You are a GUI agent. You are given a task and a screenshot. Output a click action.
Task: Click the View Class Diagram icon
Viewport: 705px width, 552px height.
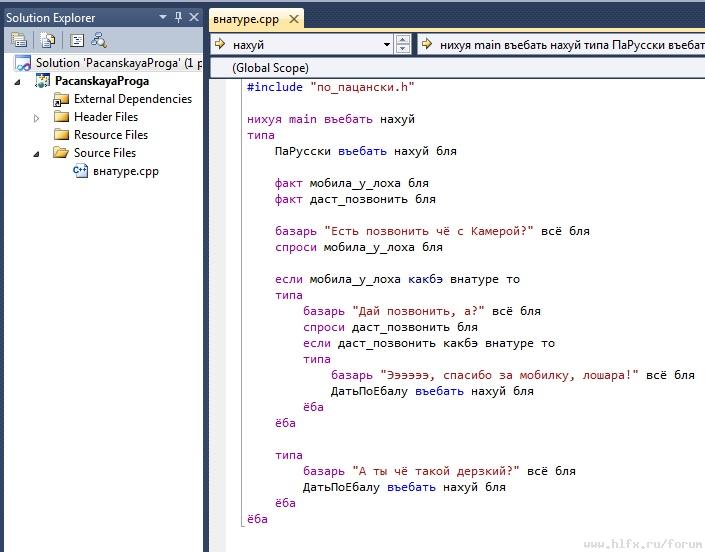tap(99, 40)
